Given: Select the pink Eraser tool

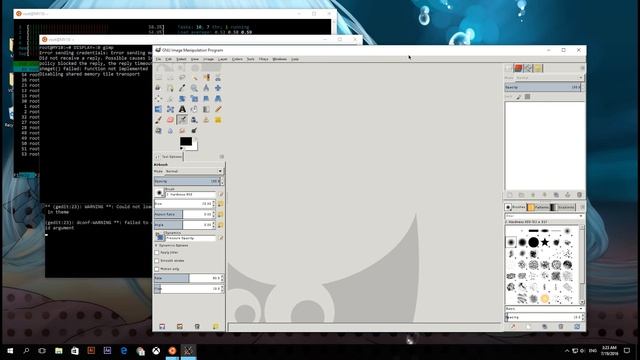Looking at the screenshot, I should [170, 120].
